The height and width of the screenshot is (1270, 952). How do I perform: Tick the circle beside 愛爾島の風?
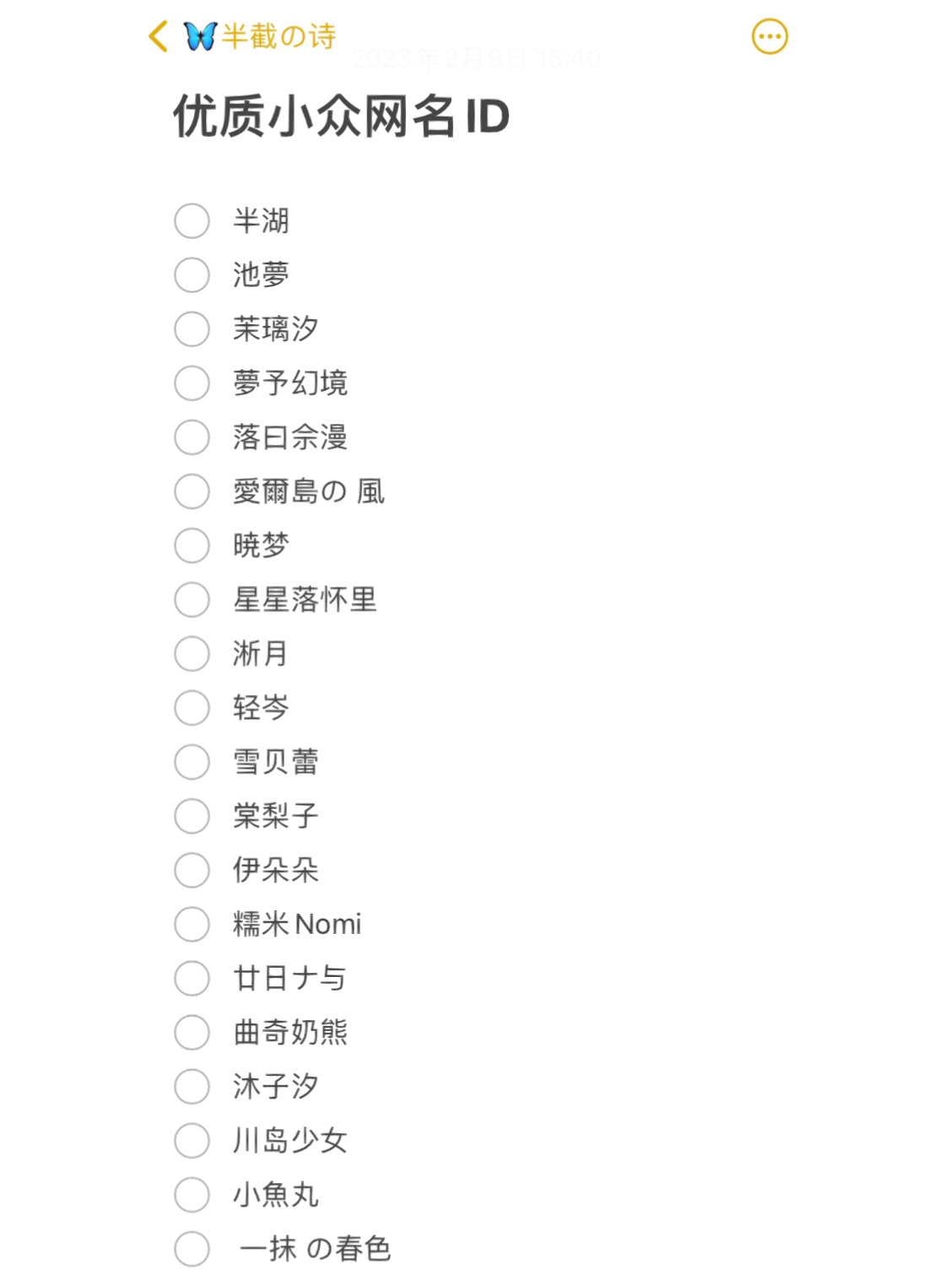tap(191, 491)
